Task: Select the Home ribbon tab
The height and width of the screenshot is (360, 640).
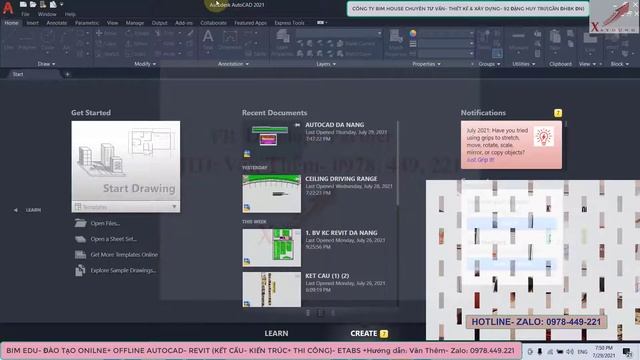Action: [11, 23]
